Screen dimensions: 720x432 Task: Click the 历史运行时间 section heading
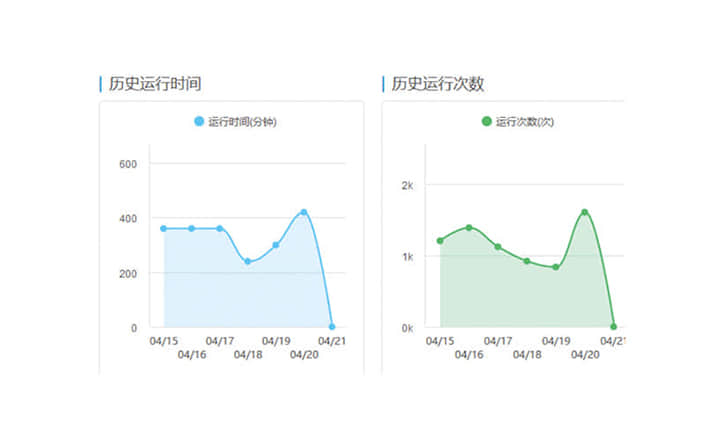155,84
